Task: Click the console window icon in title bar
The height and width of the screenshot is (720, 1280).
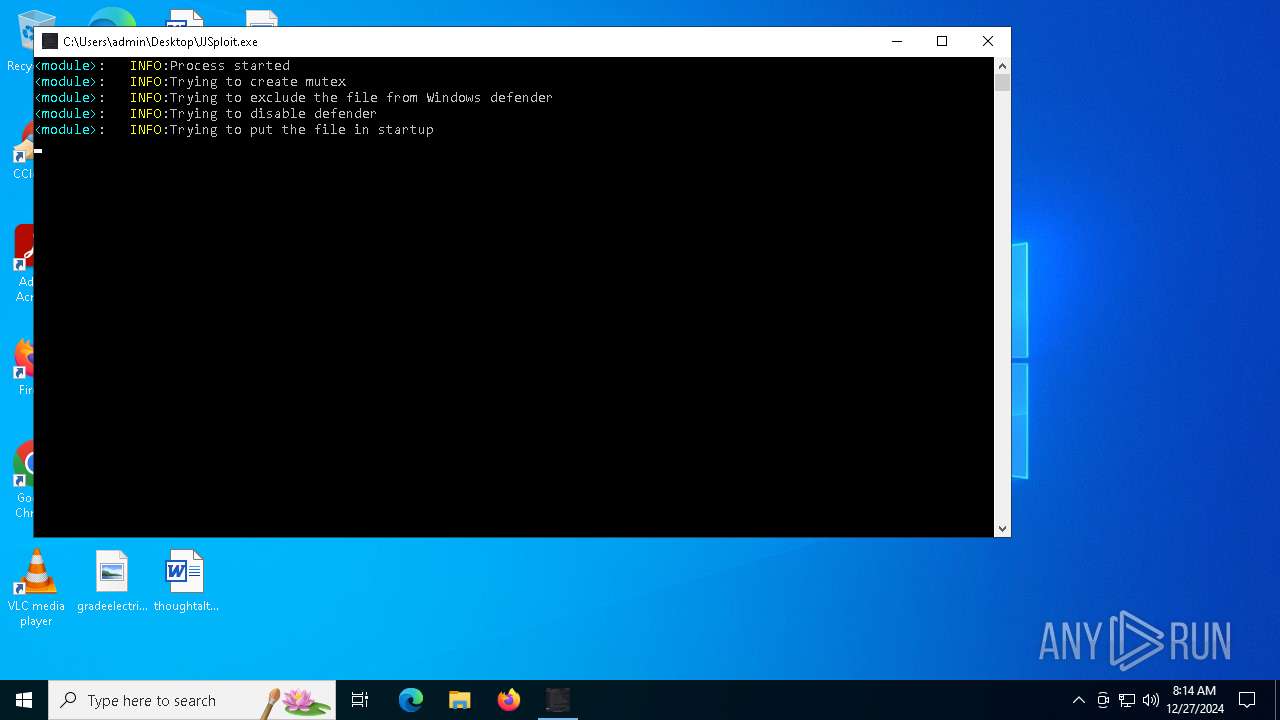Action: (50, 41)
